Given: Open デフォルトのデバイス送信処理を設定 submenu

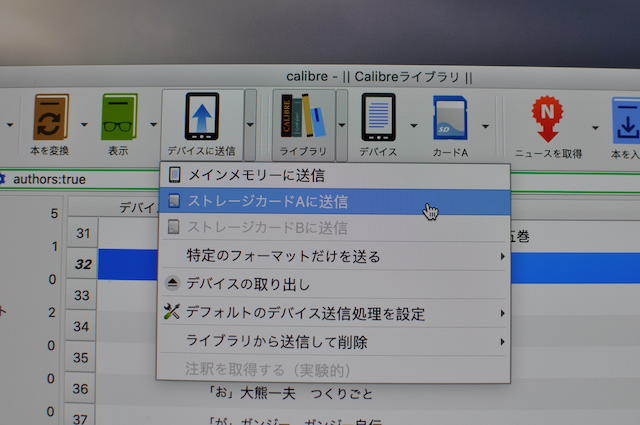Looking at the screenshot, I should click(x=333, y=313).
